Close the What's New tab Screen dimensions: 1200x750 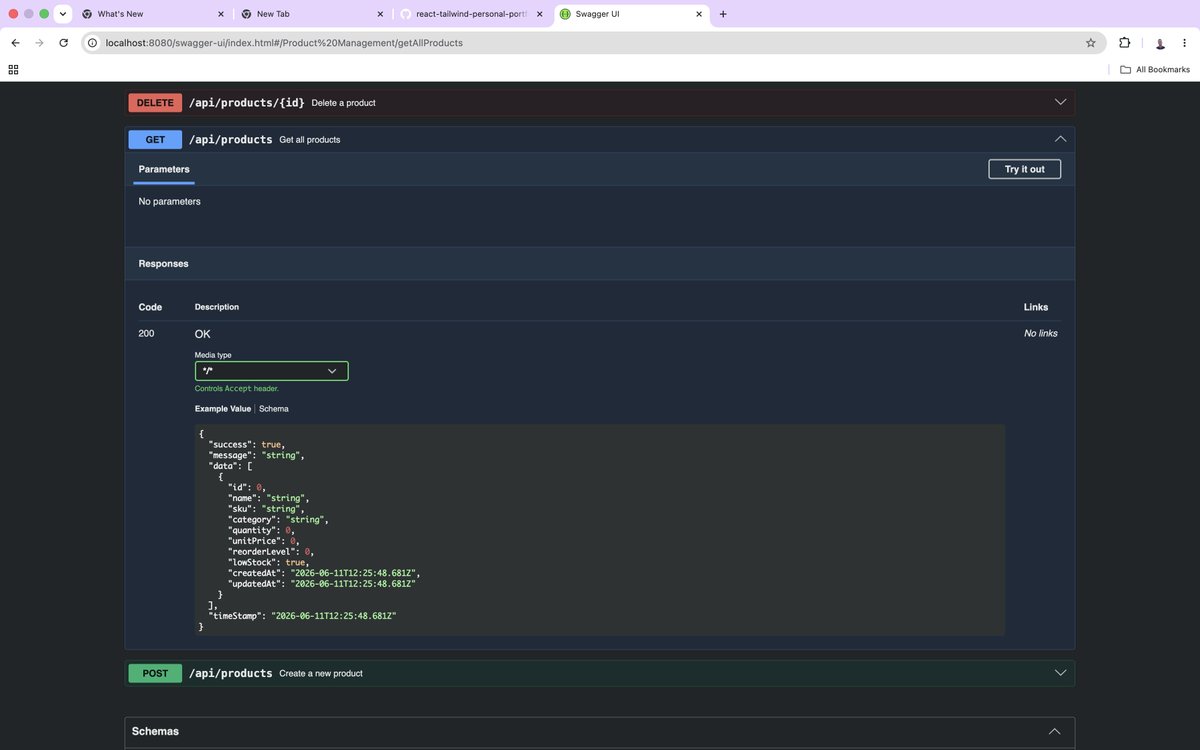pos(220,14)
